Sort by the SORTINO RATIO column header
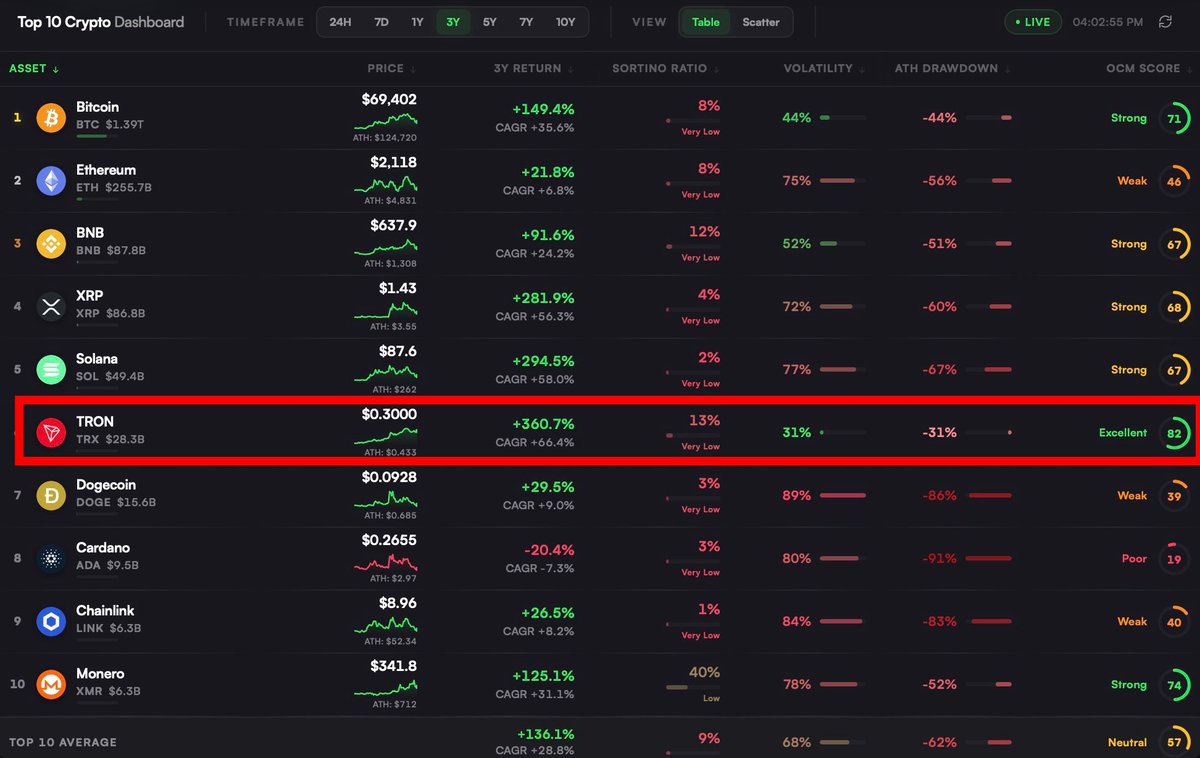1200x758 pixels. pyautogui.click(x=666, y=69)
